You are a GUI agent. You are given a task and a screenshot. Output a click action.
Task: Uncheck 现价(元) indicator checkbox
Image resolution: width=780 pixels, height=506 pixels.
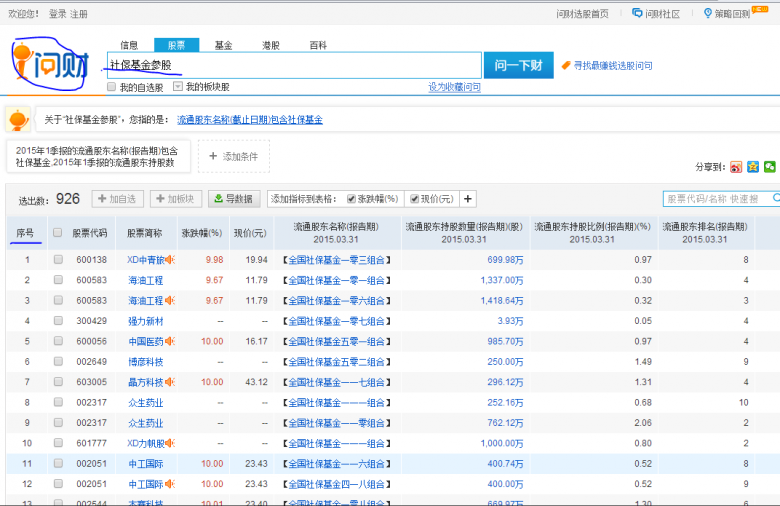tap(414, 199)
